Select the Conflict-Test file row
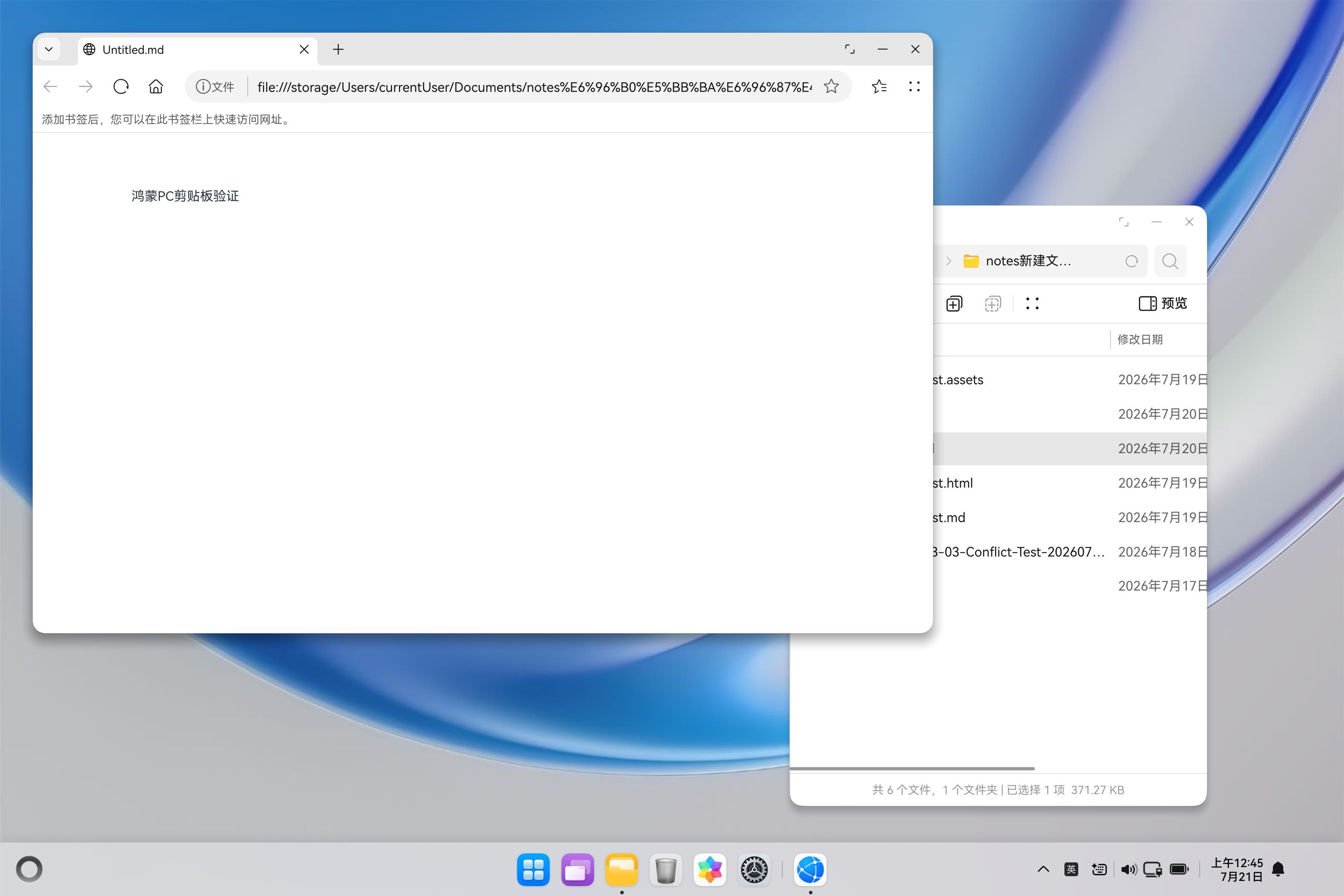1344x896 pixels. pyautogui.click(x=1070, y=551)
